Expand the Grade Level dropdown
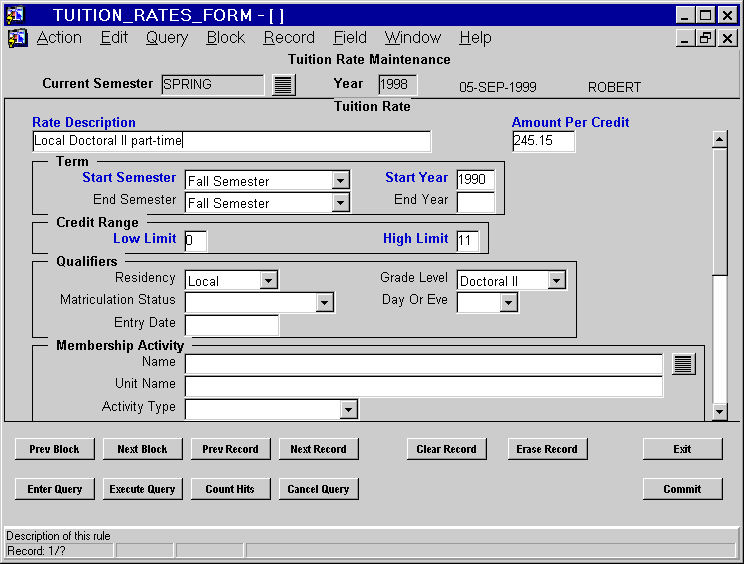This screenshot has width=744, height=564. tap(556, 280)
